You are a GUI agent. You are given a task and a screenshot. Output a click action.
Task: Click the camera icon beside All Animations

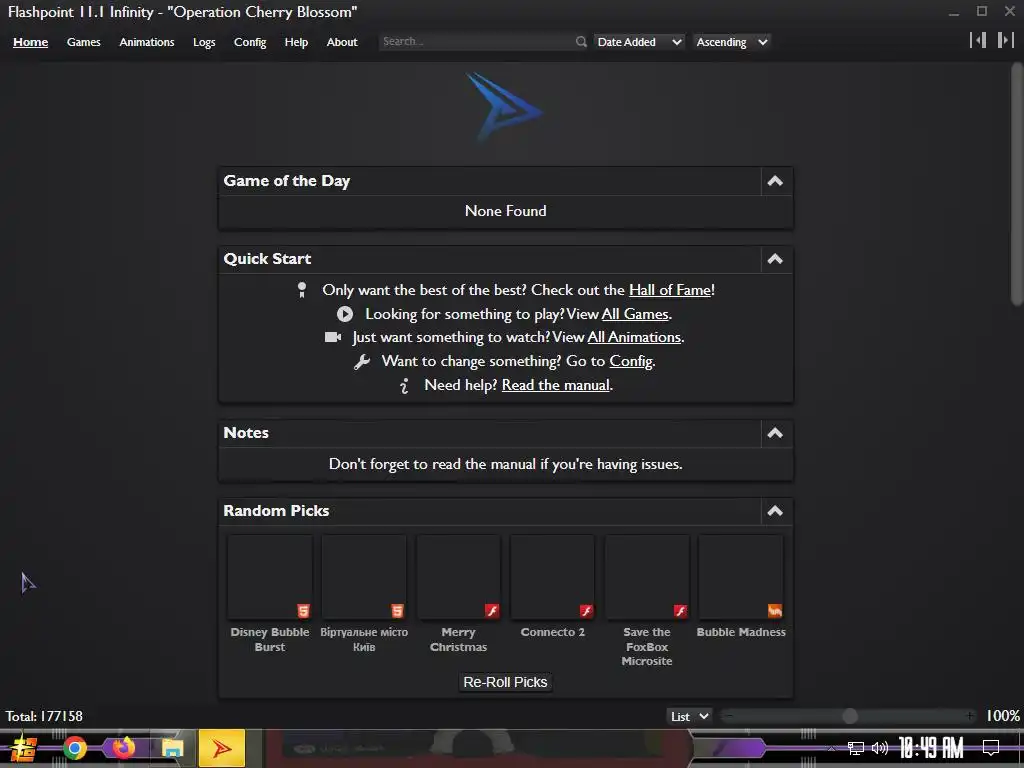pos(333,337)
